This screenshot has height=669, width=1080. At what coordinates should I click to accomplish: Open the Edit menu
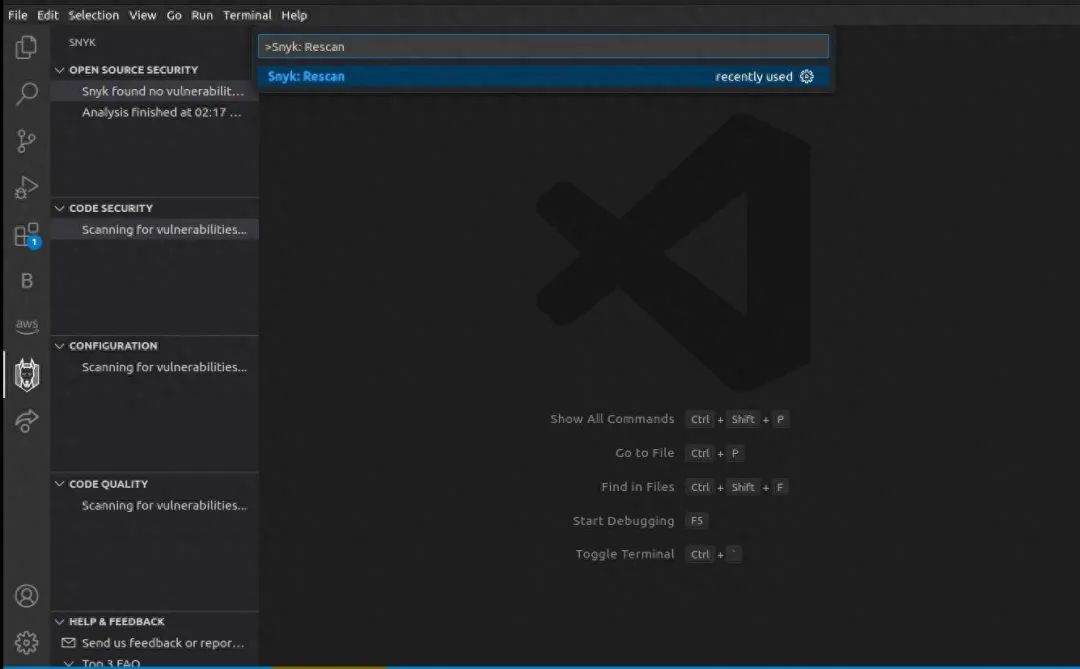(x=48, y=14)
